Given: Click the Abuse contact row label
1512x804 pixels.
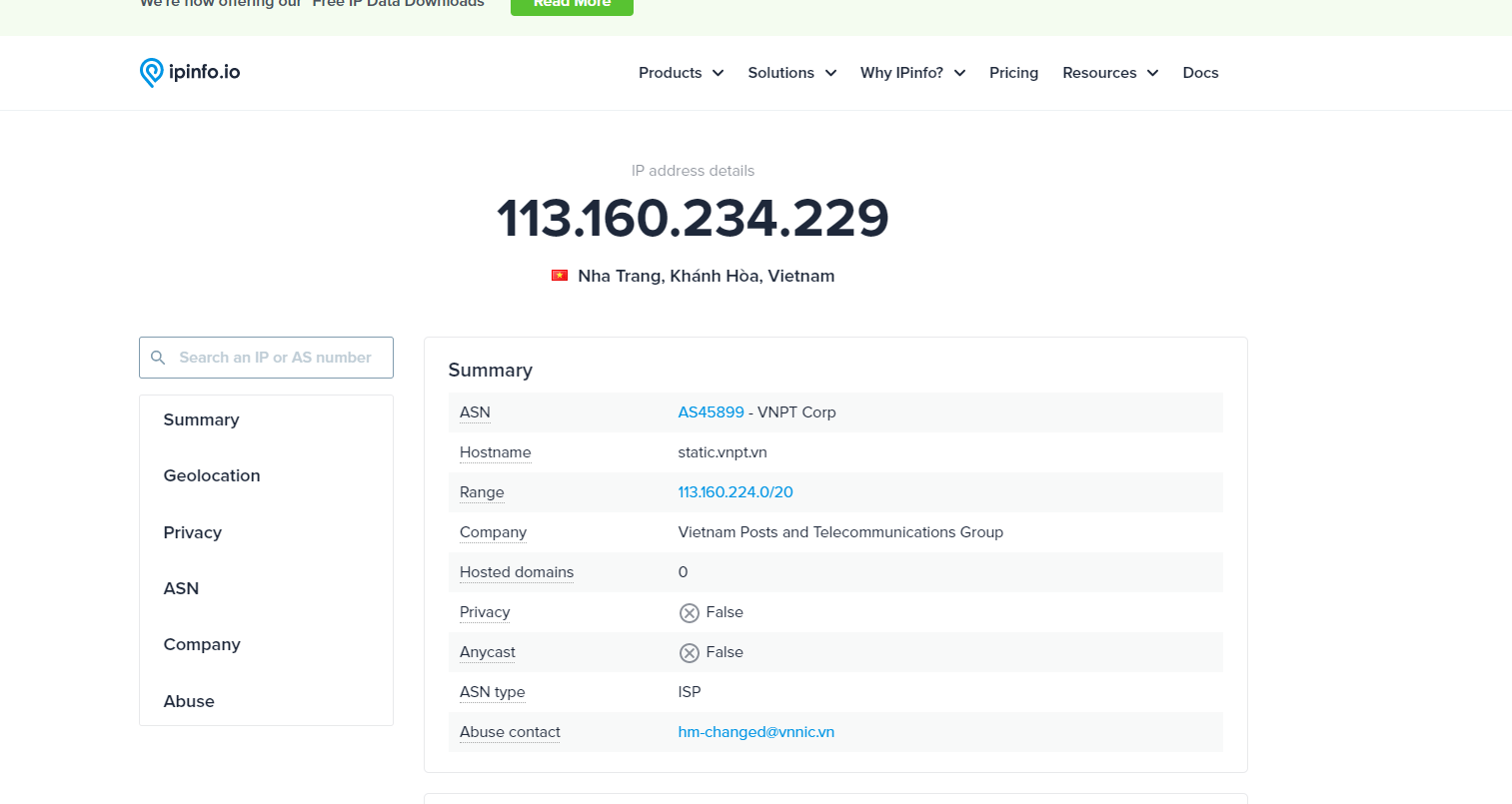Looking at the screenshot, I should pos(510,732).
